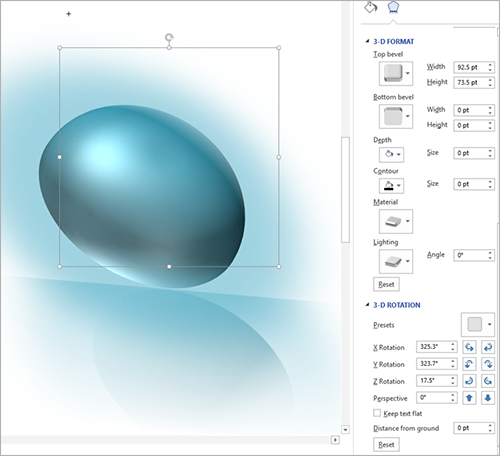Click the Y Rotation rotate down icon
This screenshot has height=456, width=500.
(x=488, y=364)
